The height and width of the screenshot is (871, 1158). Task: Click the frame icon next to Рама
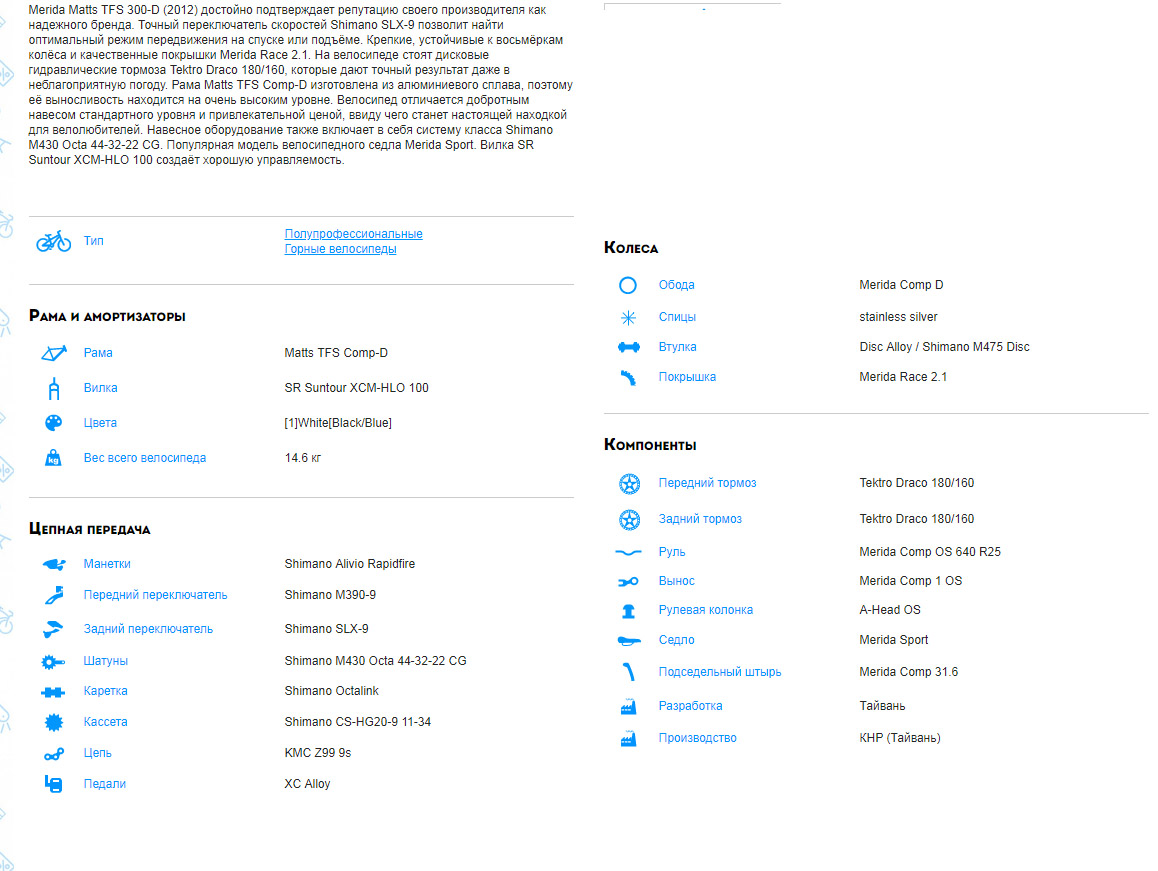[54, 353]
